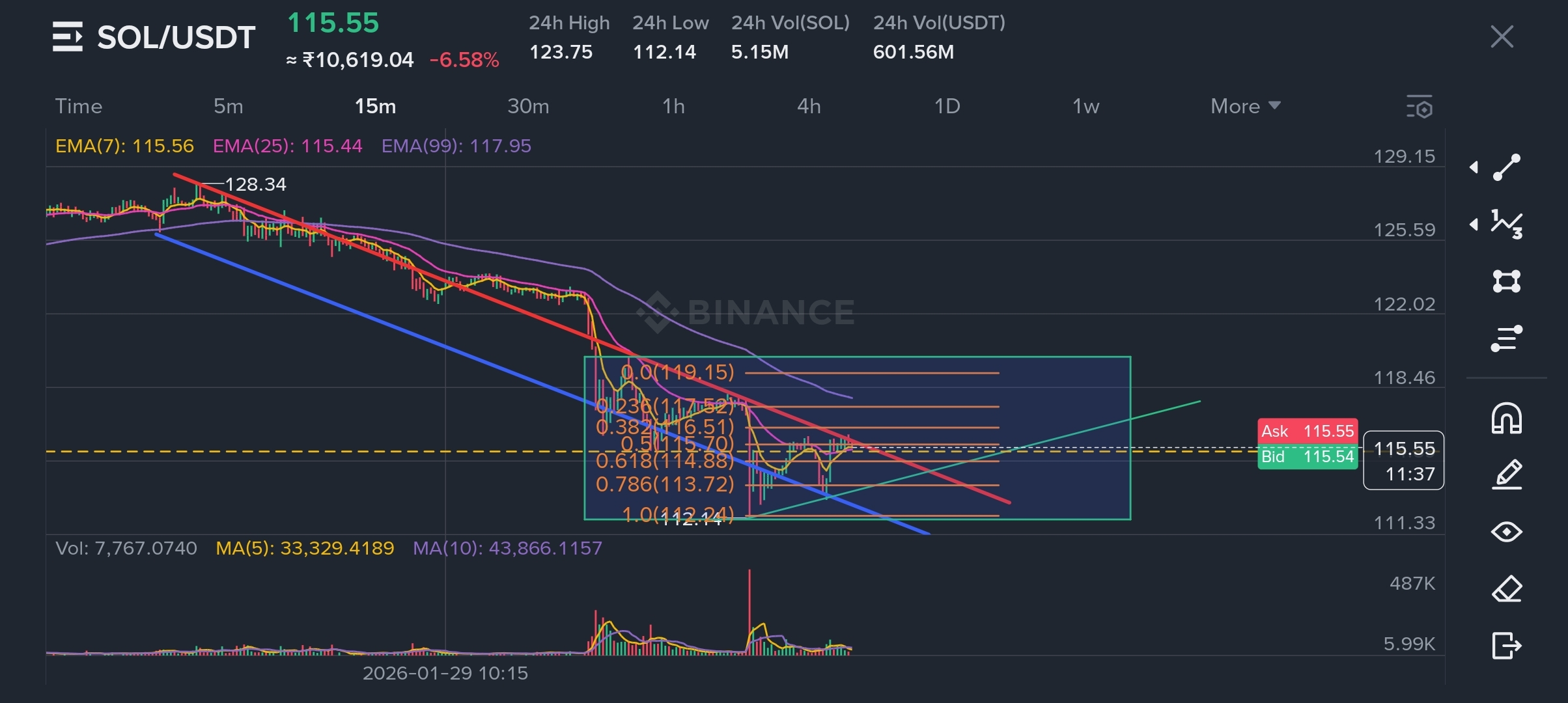The image size is (1568, 703).
Task: Click the Ask 115.55 price label
Action: click(1307, 431)
